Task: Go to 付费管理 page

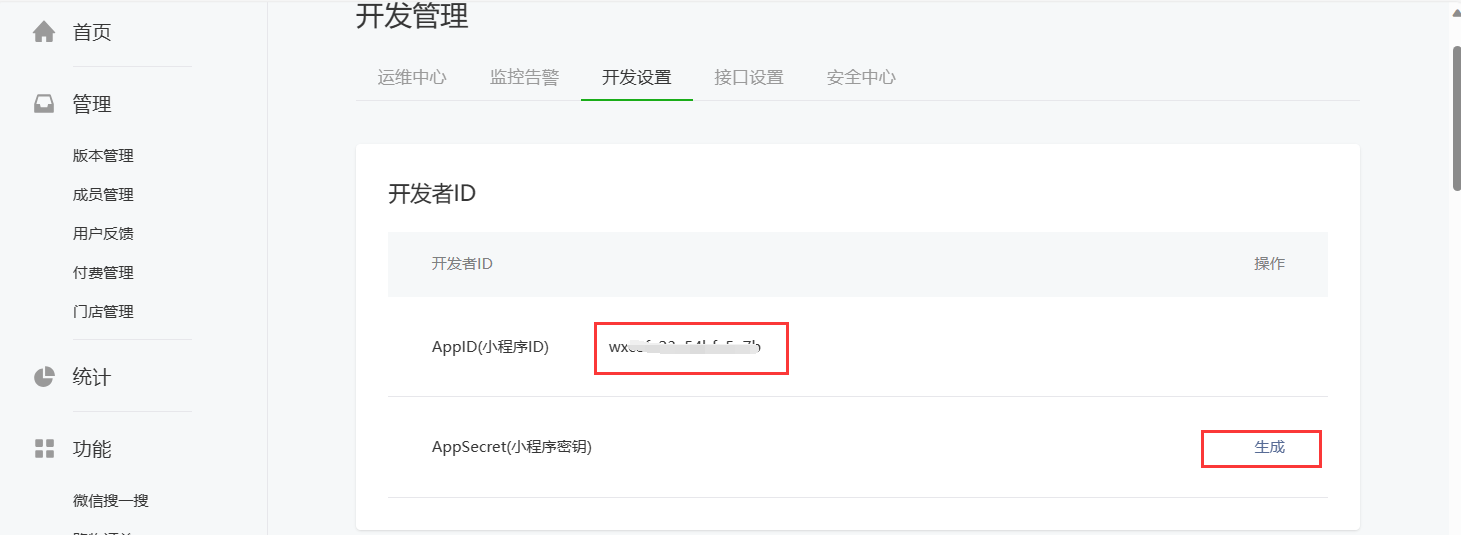Action: click(103, 273)
